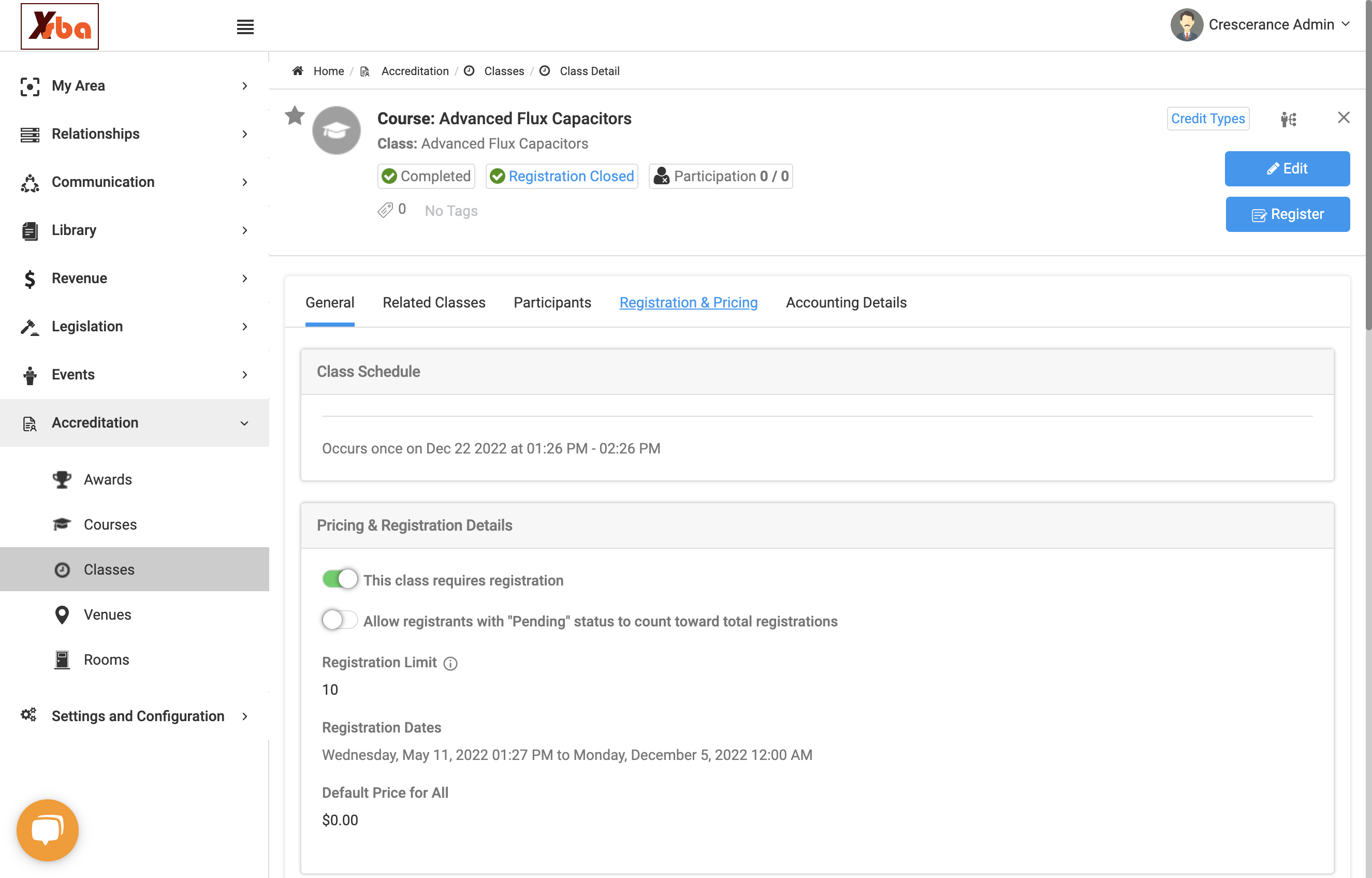This screenshot has width=1372, height=878.
Task: Open the Accounting Details tab
Action: pyautogui.click(x=846, y=303)
